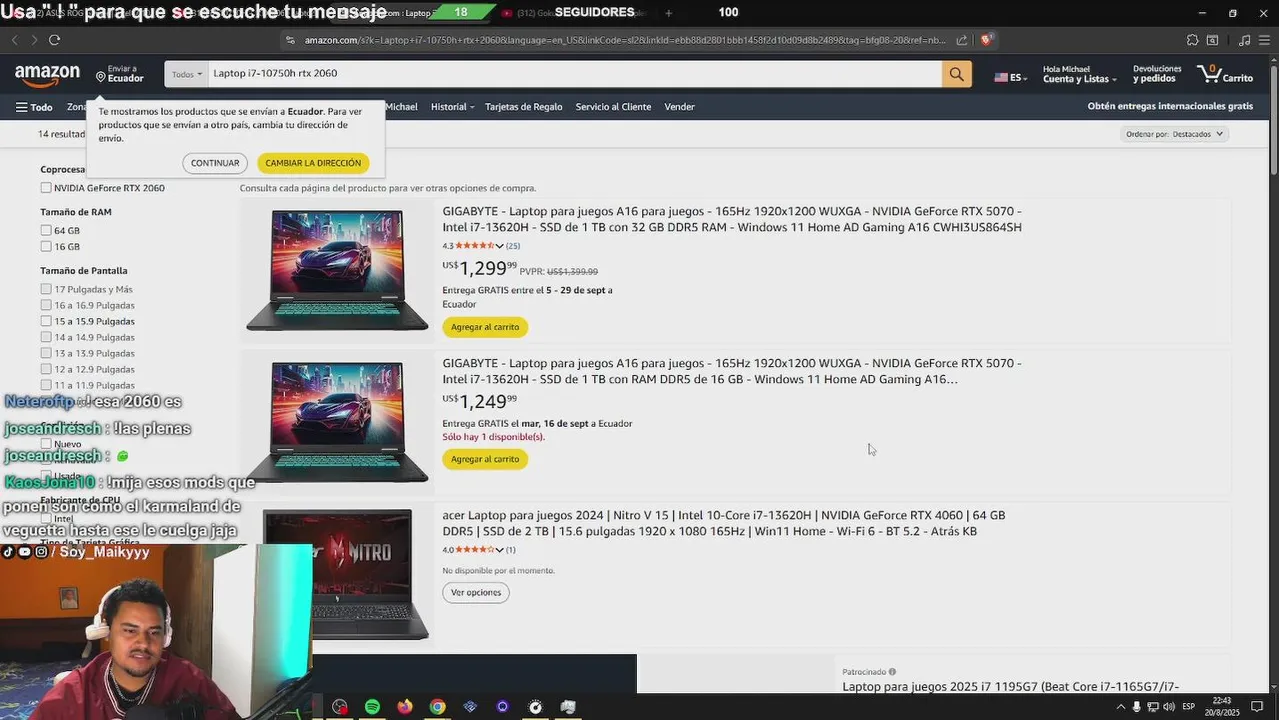Add the US$1,299 GIGABYTE laptop to cart
Image resolution: width=1279 pixels, height=720 pixels.
(x=485, y=327)
